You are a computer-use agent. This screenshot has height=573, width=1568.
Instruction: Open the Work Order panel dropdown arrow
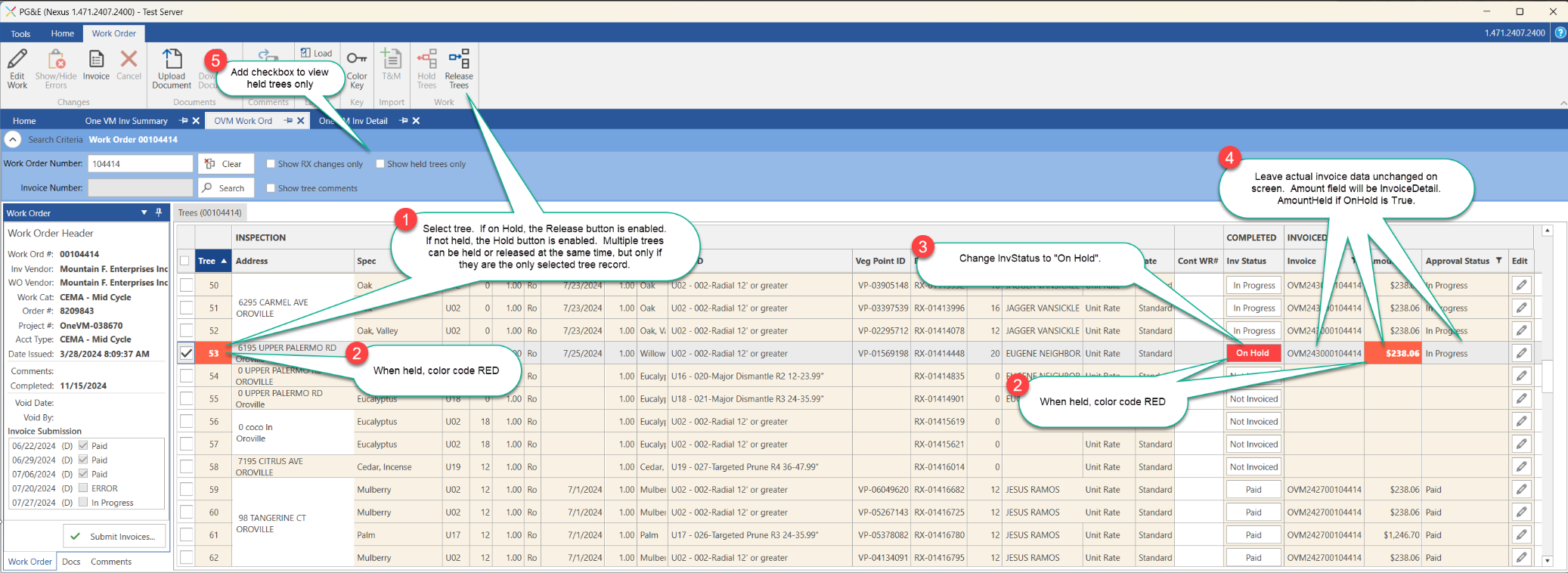click(x=144, y=213)
